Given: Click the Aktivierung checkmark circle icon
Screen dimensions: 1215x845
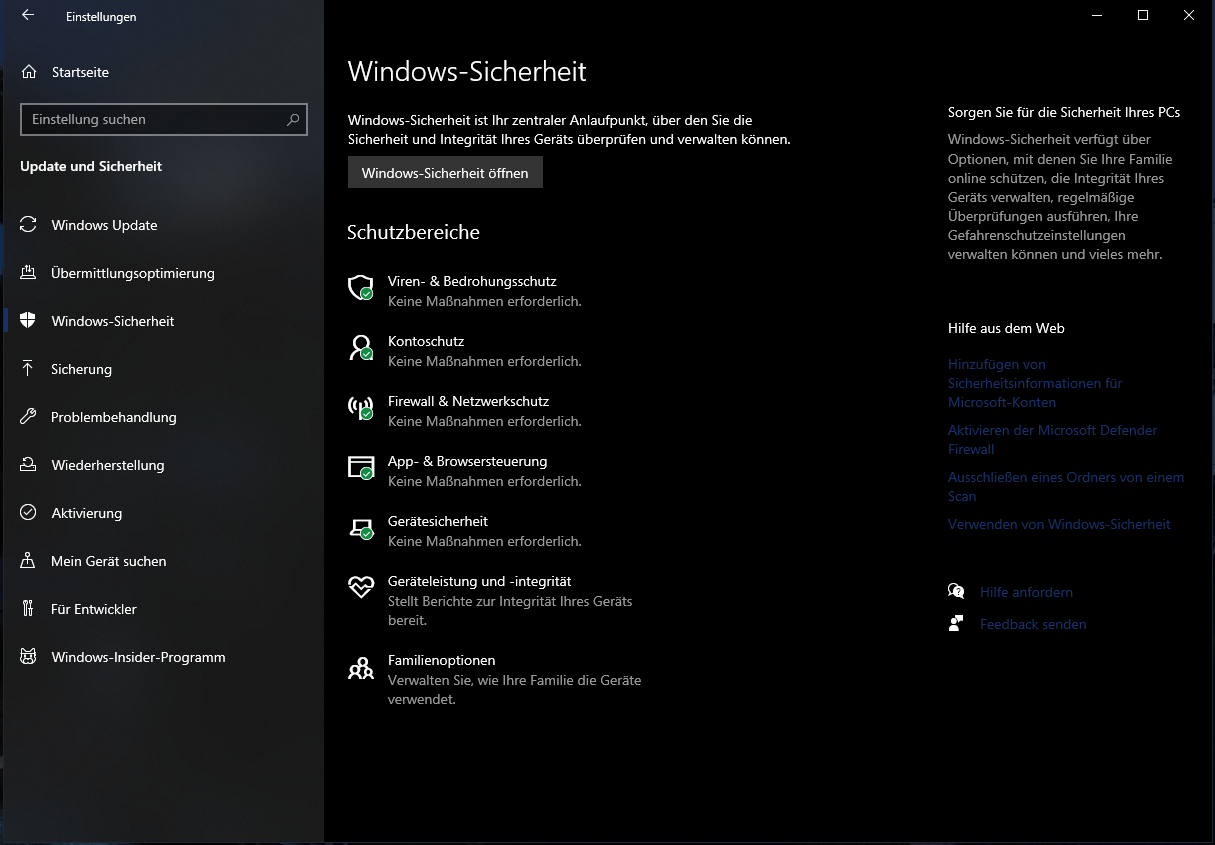Looking at the screenshot, I should [28, 513].
